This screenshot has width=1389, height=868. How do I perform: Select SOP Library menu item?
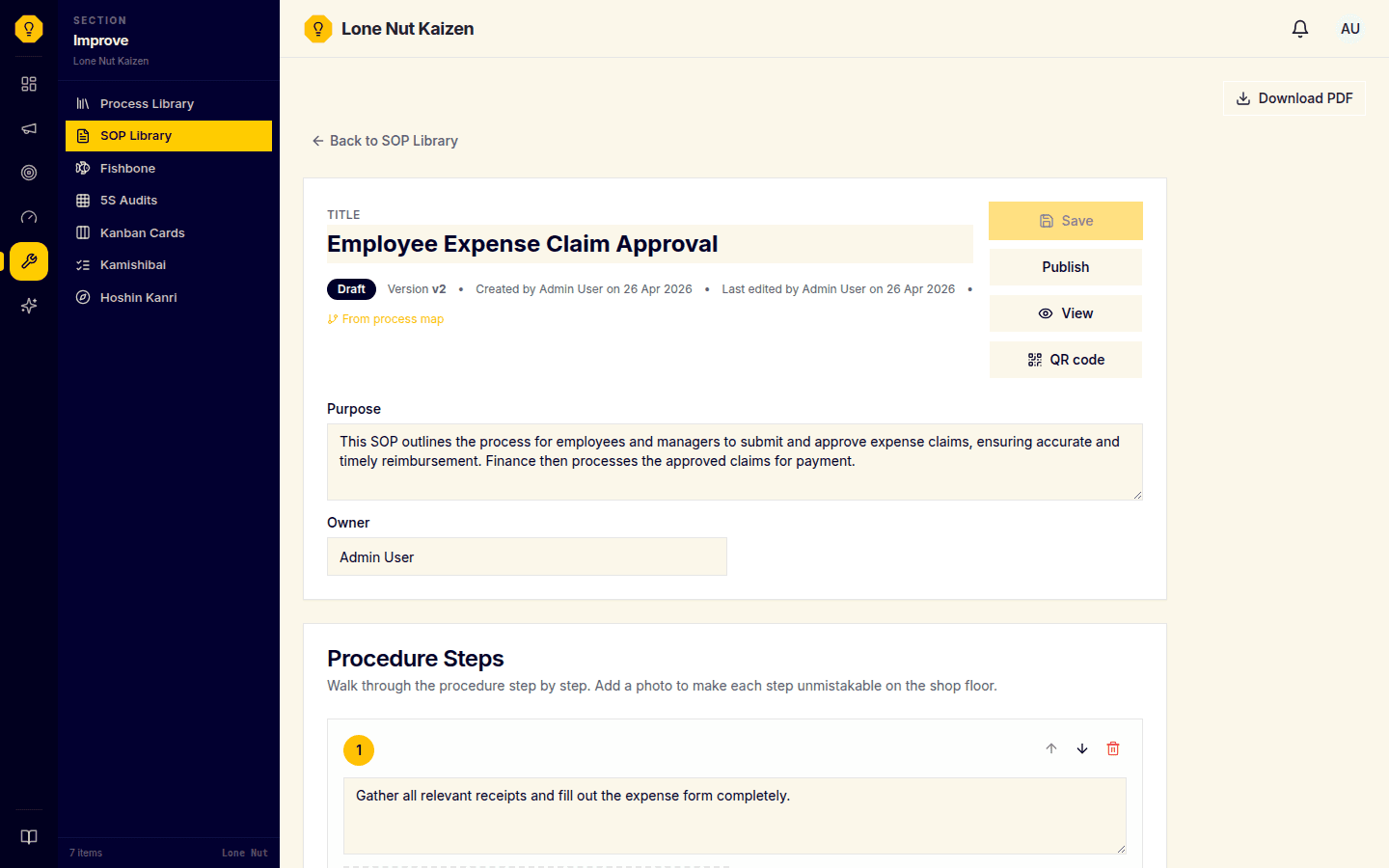pyautogui.click(x=169, y=136)
